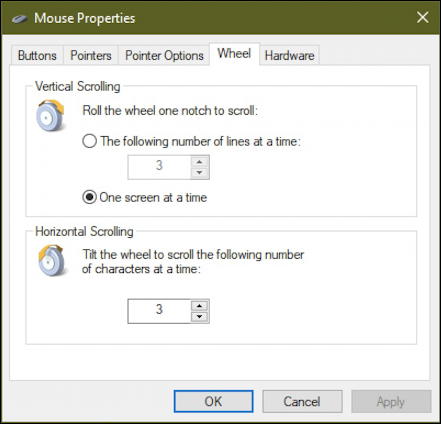Screen dimensions: 441x424
Task: Decrease horizontal scroll characters with down arrow
Action: coord(199,316)
